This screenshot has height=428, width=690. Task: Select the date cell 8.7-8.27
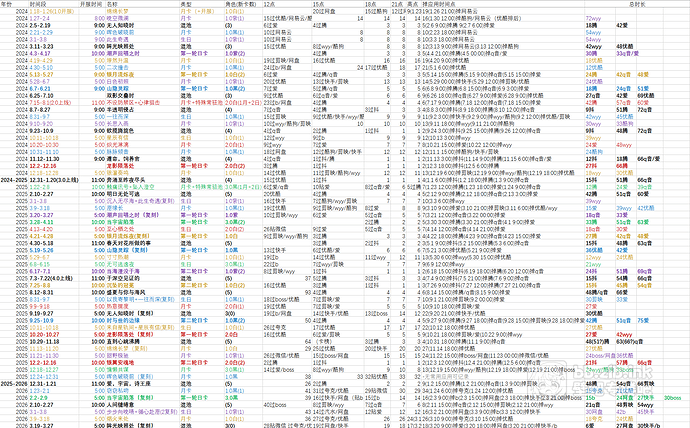pyautogui.click(x=40, y=110)
